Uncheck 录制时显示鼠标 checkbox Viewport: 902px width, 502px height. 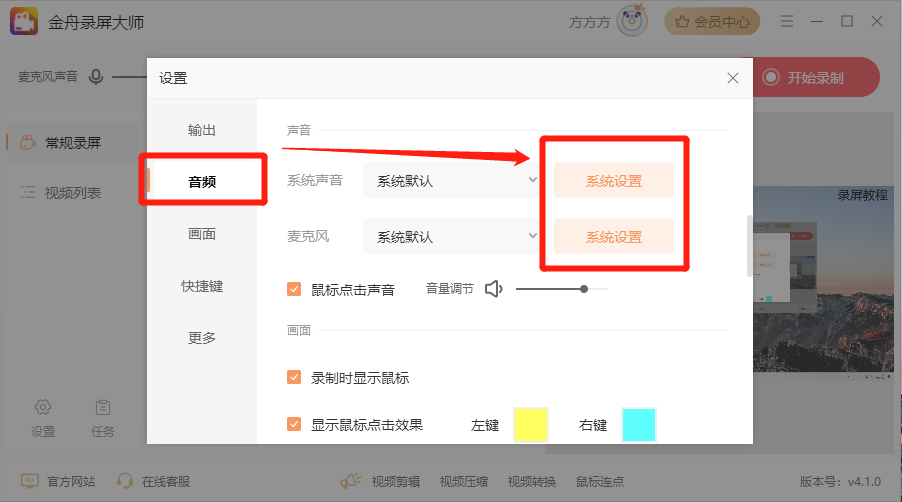[x=294, y=378]
